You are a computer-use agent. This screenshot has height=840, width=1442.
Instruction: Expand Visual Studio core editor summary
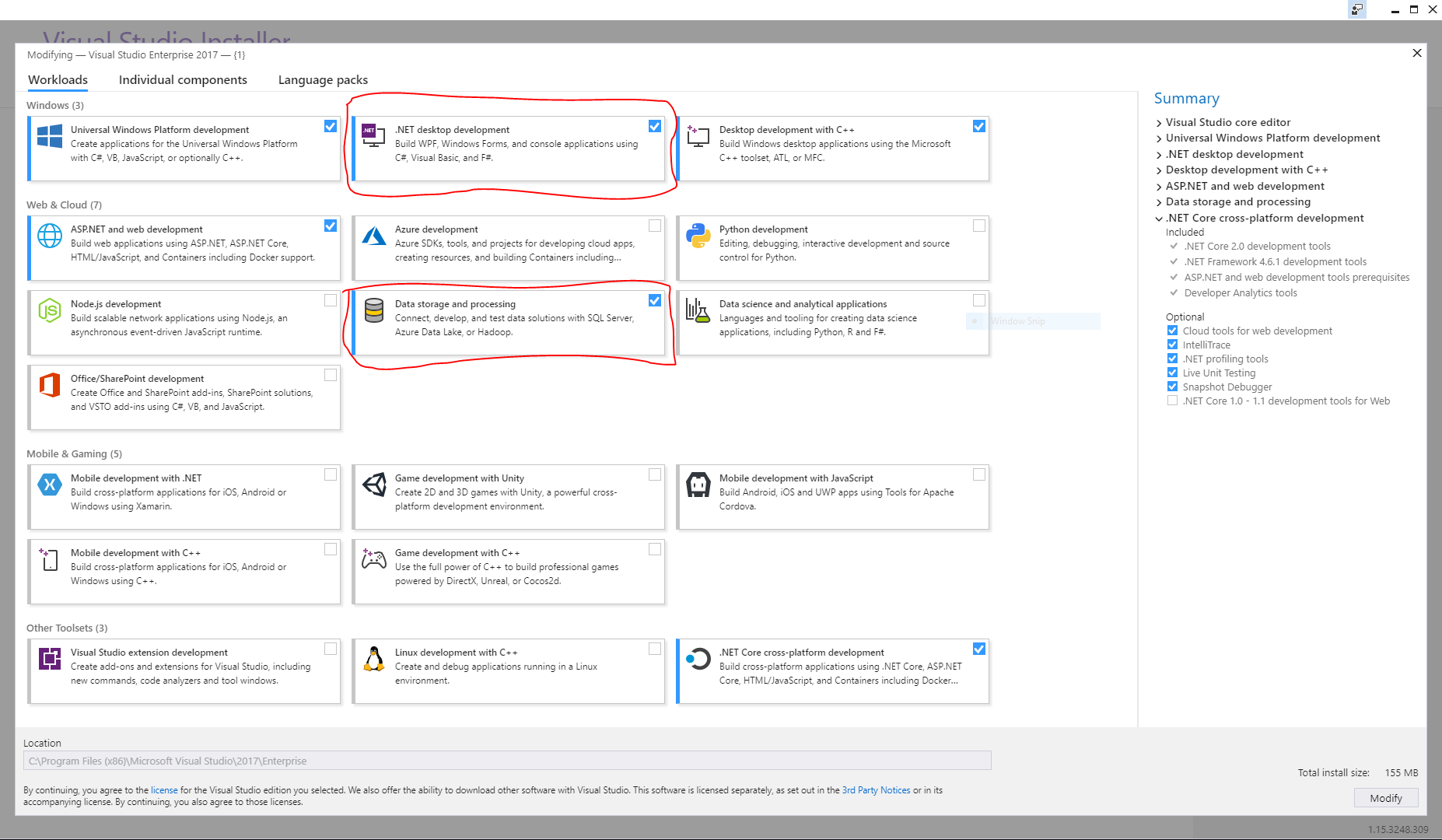1159,123
